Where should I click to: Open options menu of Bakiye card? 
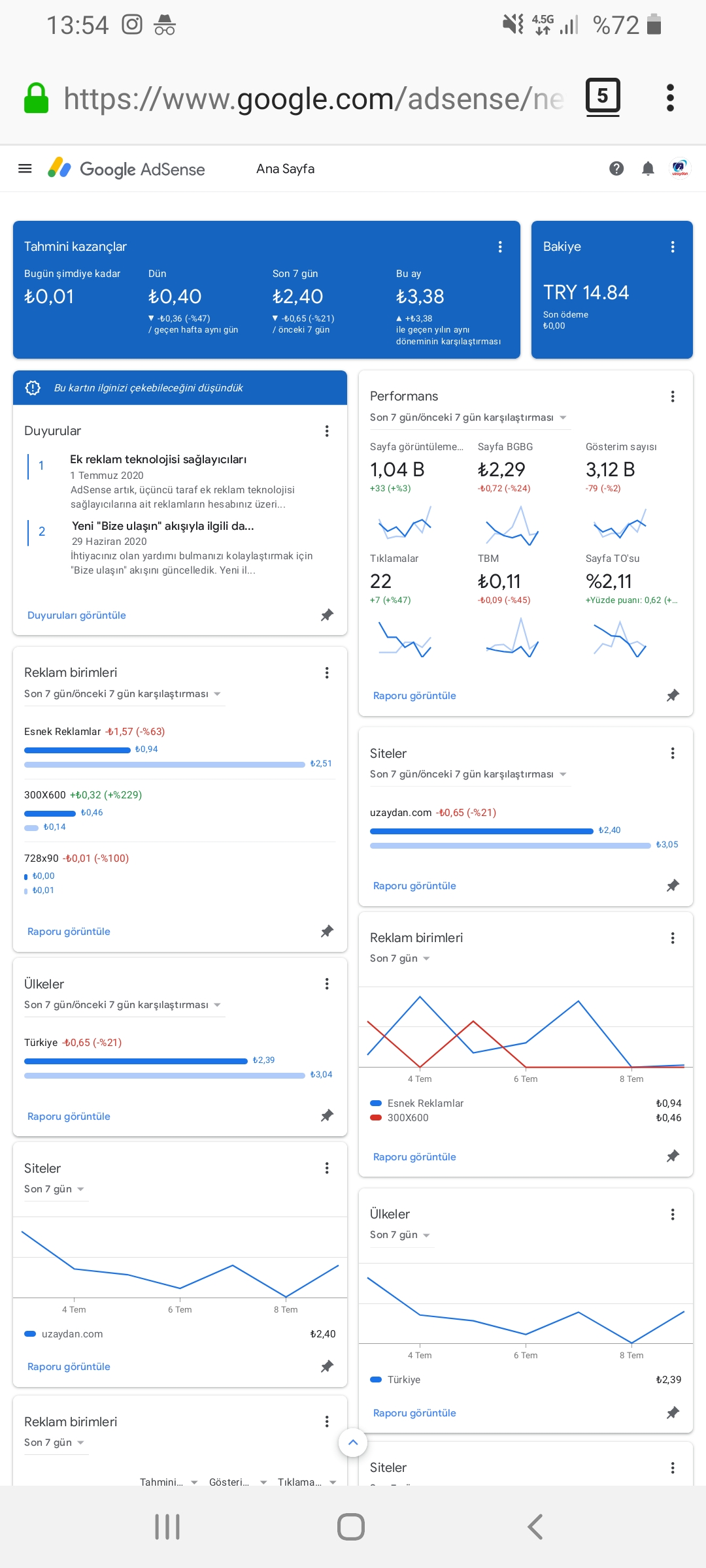pyautogui.click(x=672, y=246)
